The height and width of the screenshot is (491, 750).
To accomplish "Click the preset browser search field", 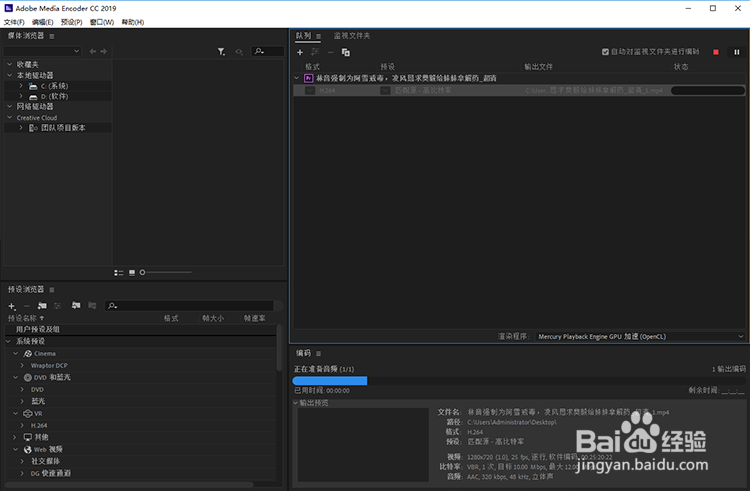I will [x=189, y=306].
